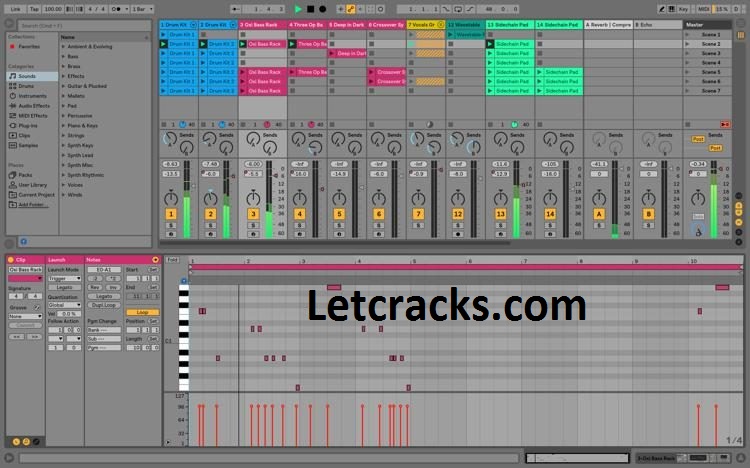The image size is (750, 468).
Task: Open the MIDI Effects category
Action: click(x=33, y=116)
